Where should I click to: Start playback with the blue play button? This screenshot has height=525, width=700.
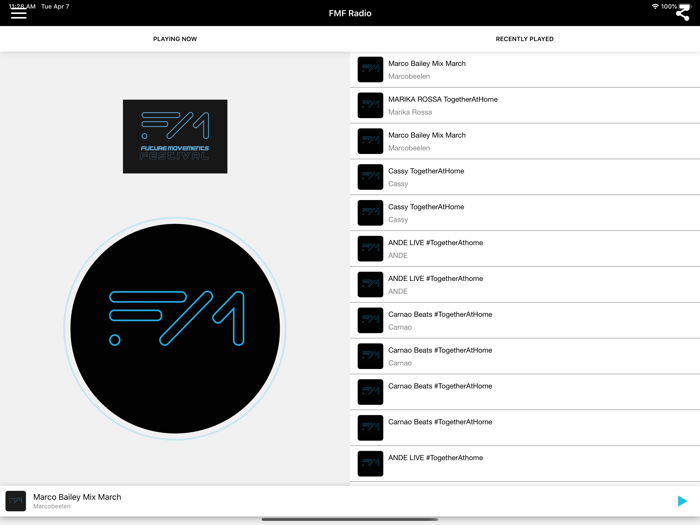pyautogui.click(x=682, y=501)
